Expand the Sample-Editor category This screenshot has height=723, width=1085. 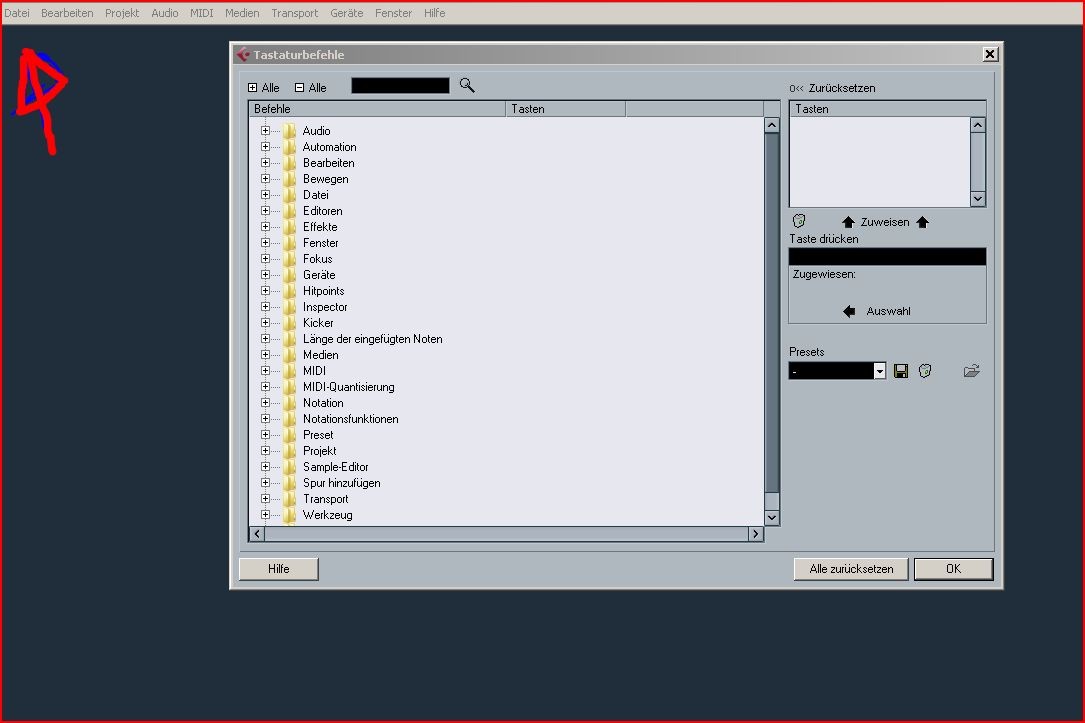(x=265, y=466)
